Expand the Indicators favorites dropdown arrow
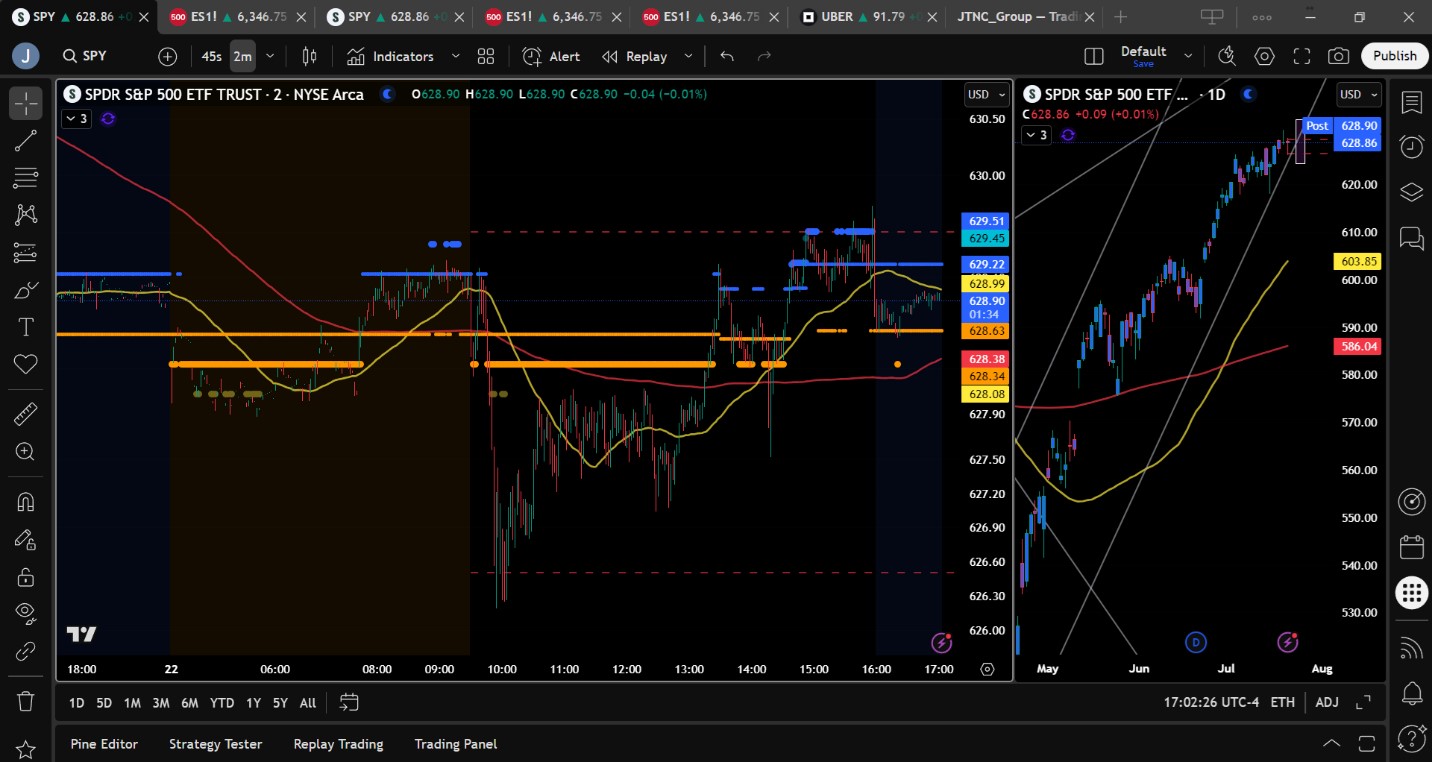Image resolution: width=1432 pixels, height=762 pixels. [456, 57]
